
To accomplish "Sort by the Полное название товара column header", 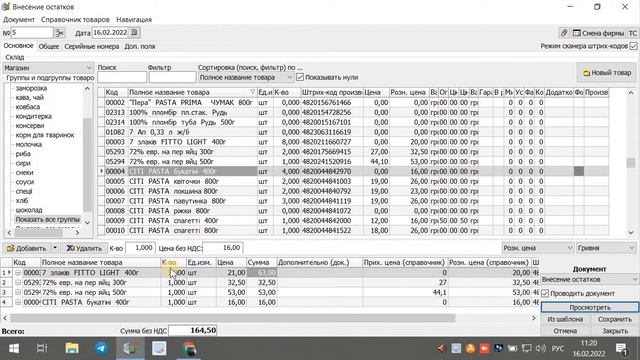I will pyautogui.click(x=192, y=93).
